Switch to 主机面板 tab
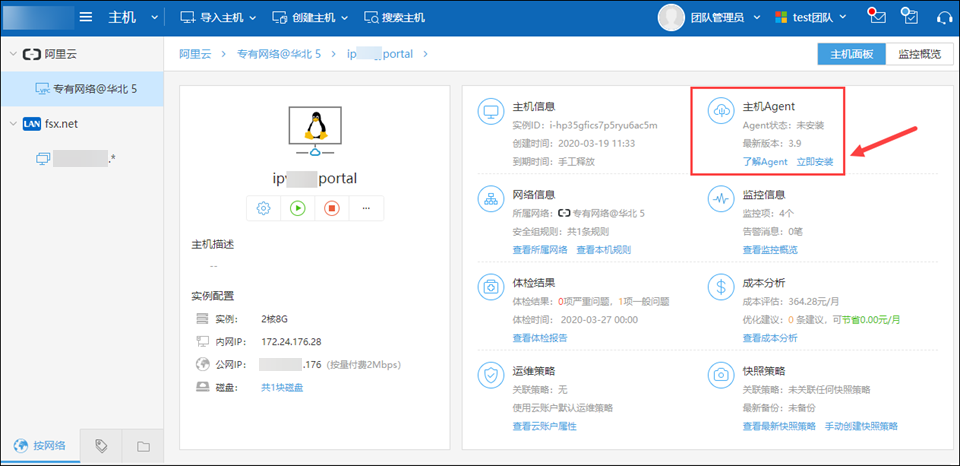 click(852, 54)
